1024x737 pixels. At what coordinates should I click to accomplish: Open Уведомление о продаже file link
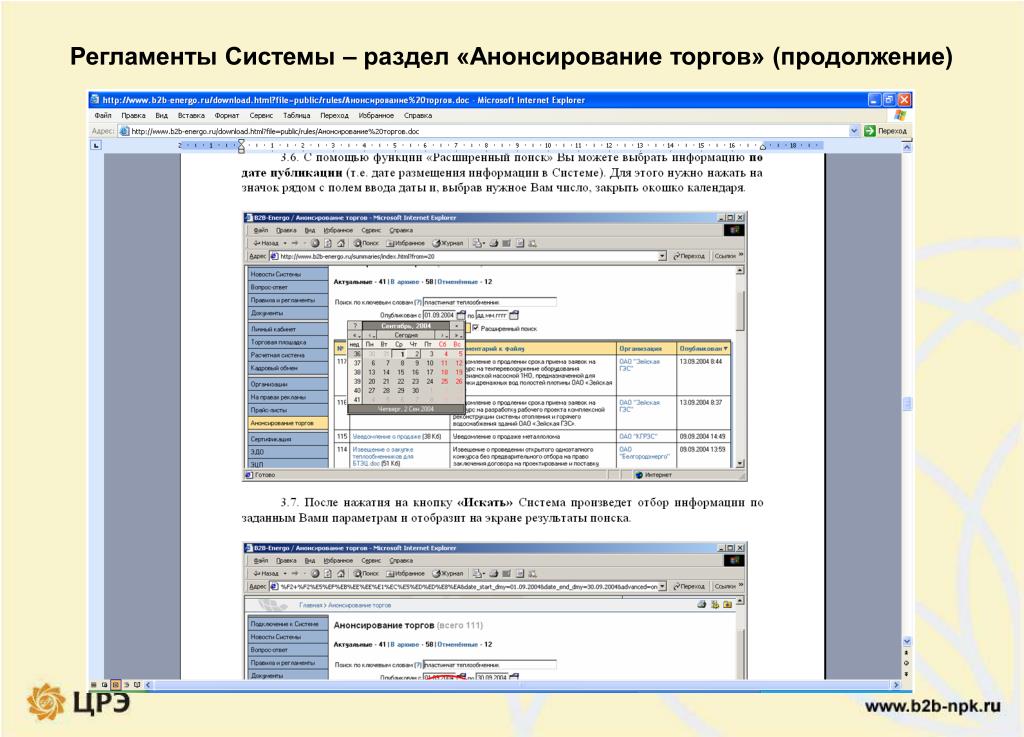point(387,436)
